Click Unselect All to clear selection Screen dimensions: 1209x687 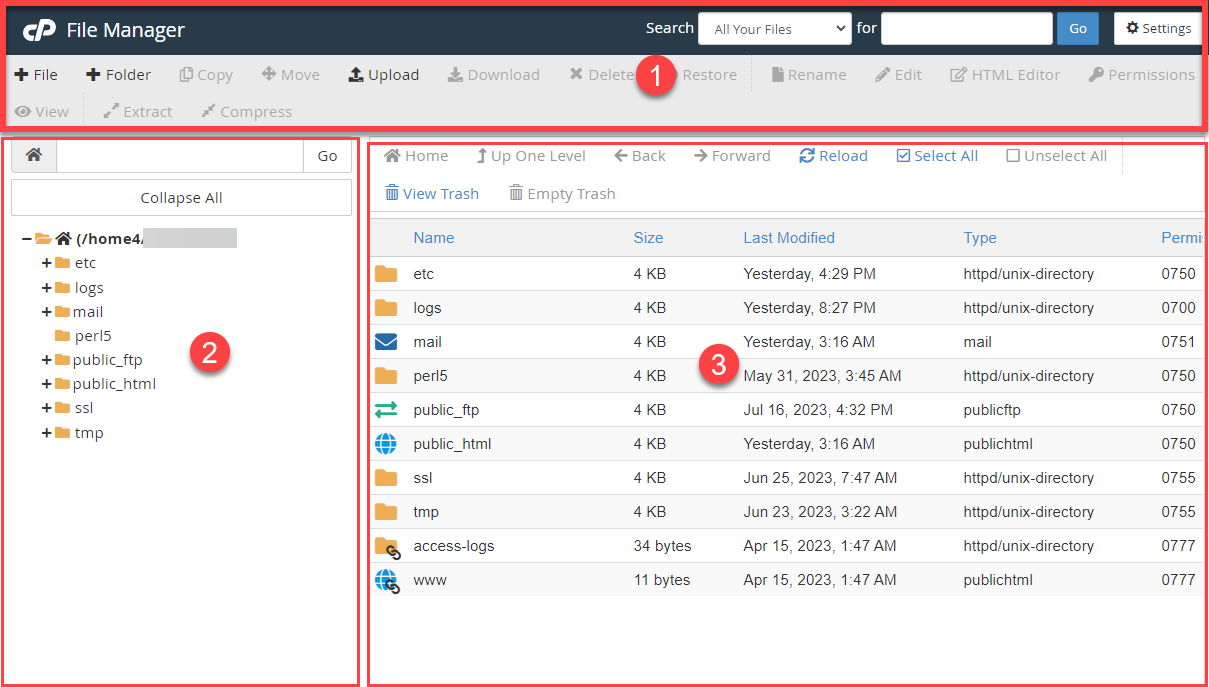pyautogui.click(x=1056, y=155)
